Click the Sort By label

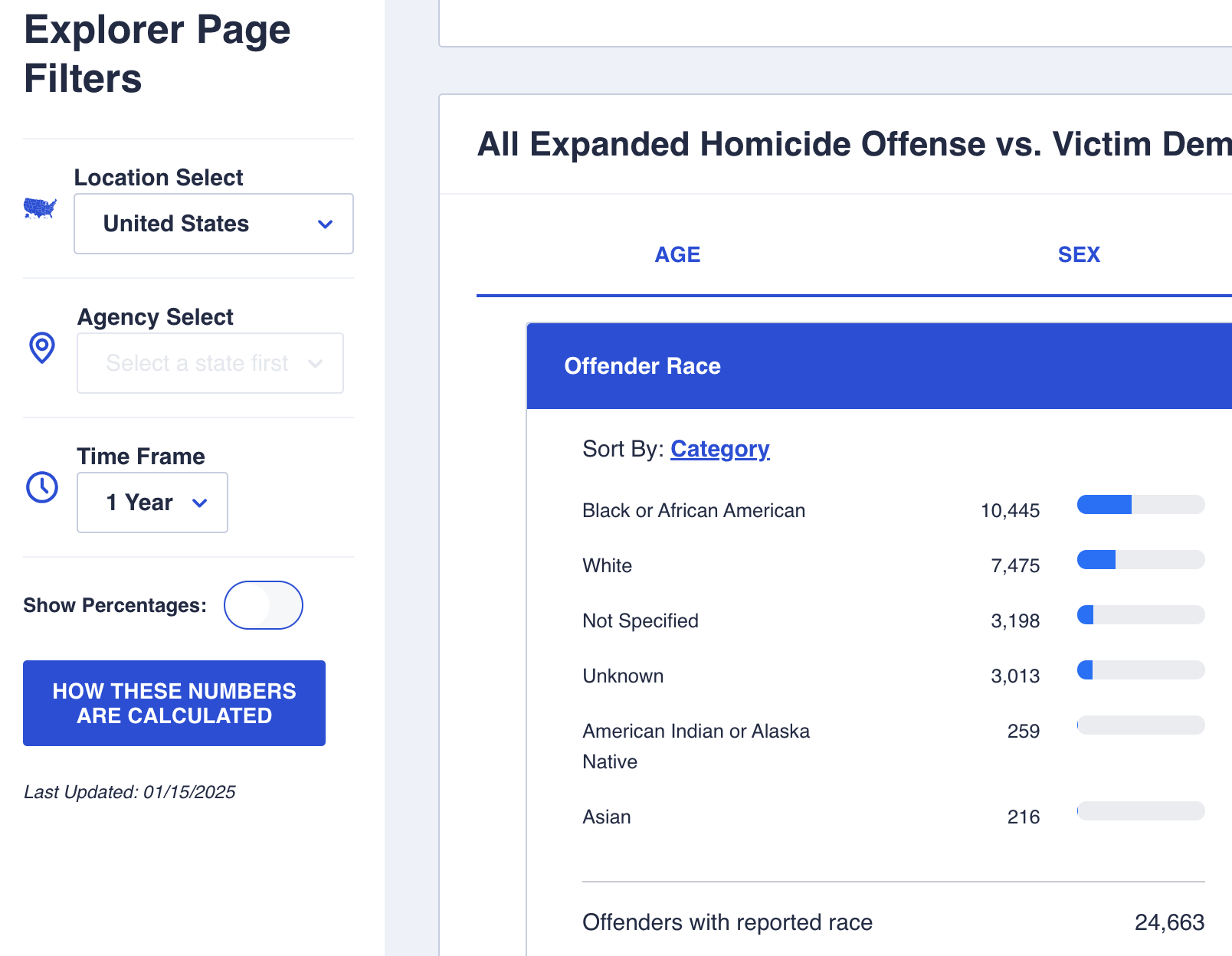[623, 449]
